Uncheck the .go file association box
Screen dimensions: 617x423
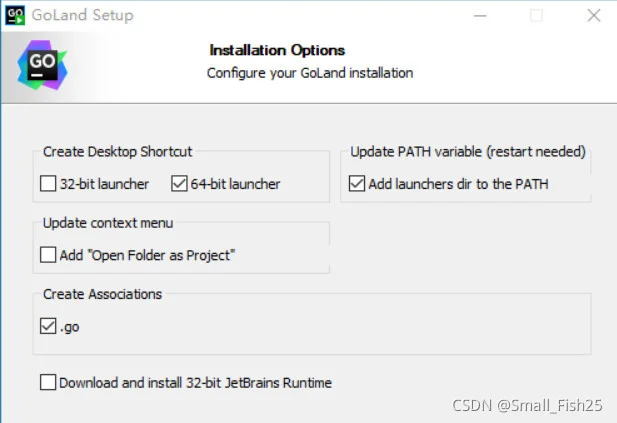point(48,326)
